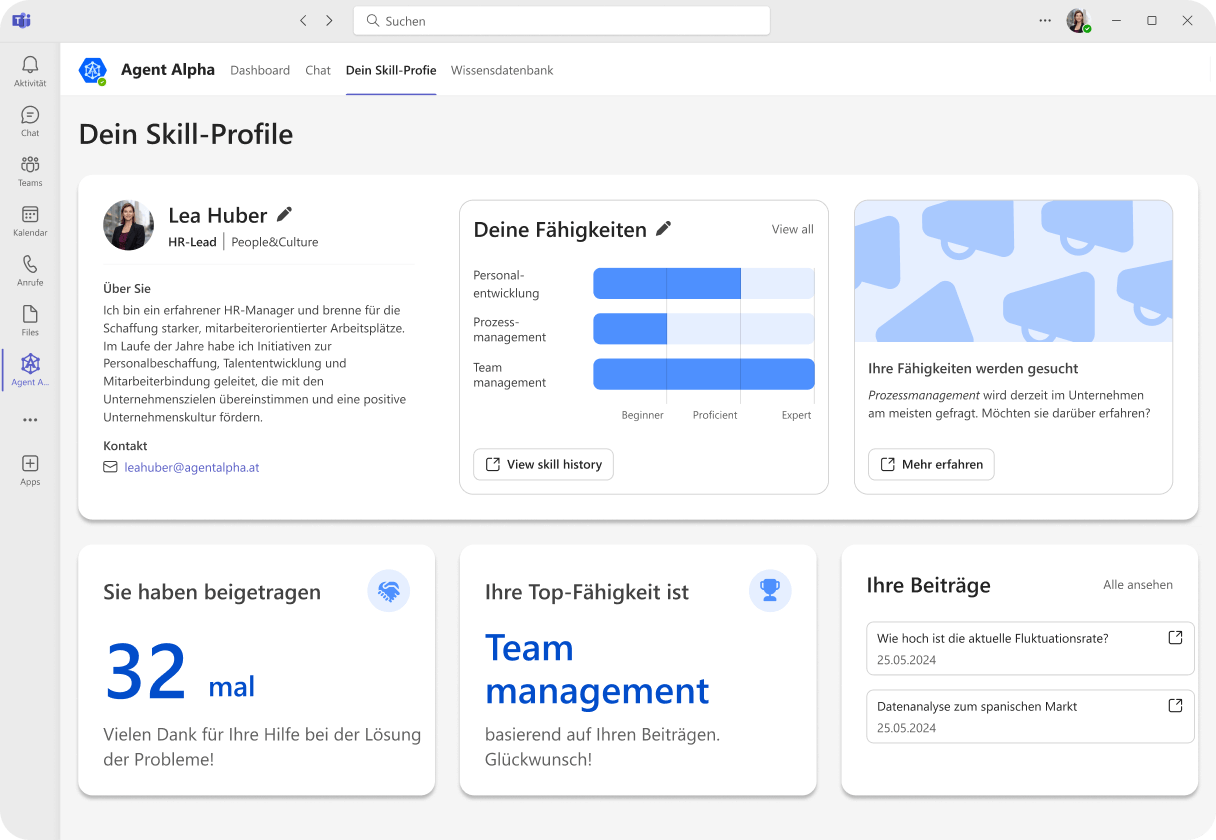Image resolution: width=1216 pixels, height=840 pixels.
Task: Switch to the Dashboard tab
Action: click(x=260, y=70)
